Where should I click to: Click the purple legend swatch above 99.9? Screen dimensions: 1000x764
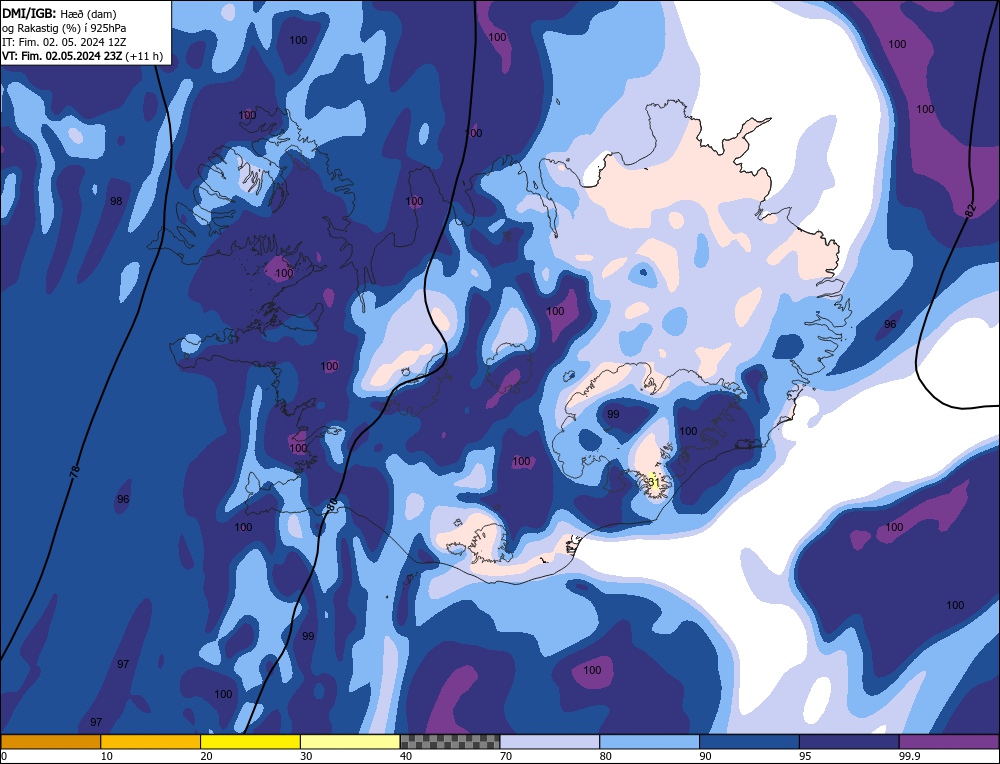[x=949, y=742]
